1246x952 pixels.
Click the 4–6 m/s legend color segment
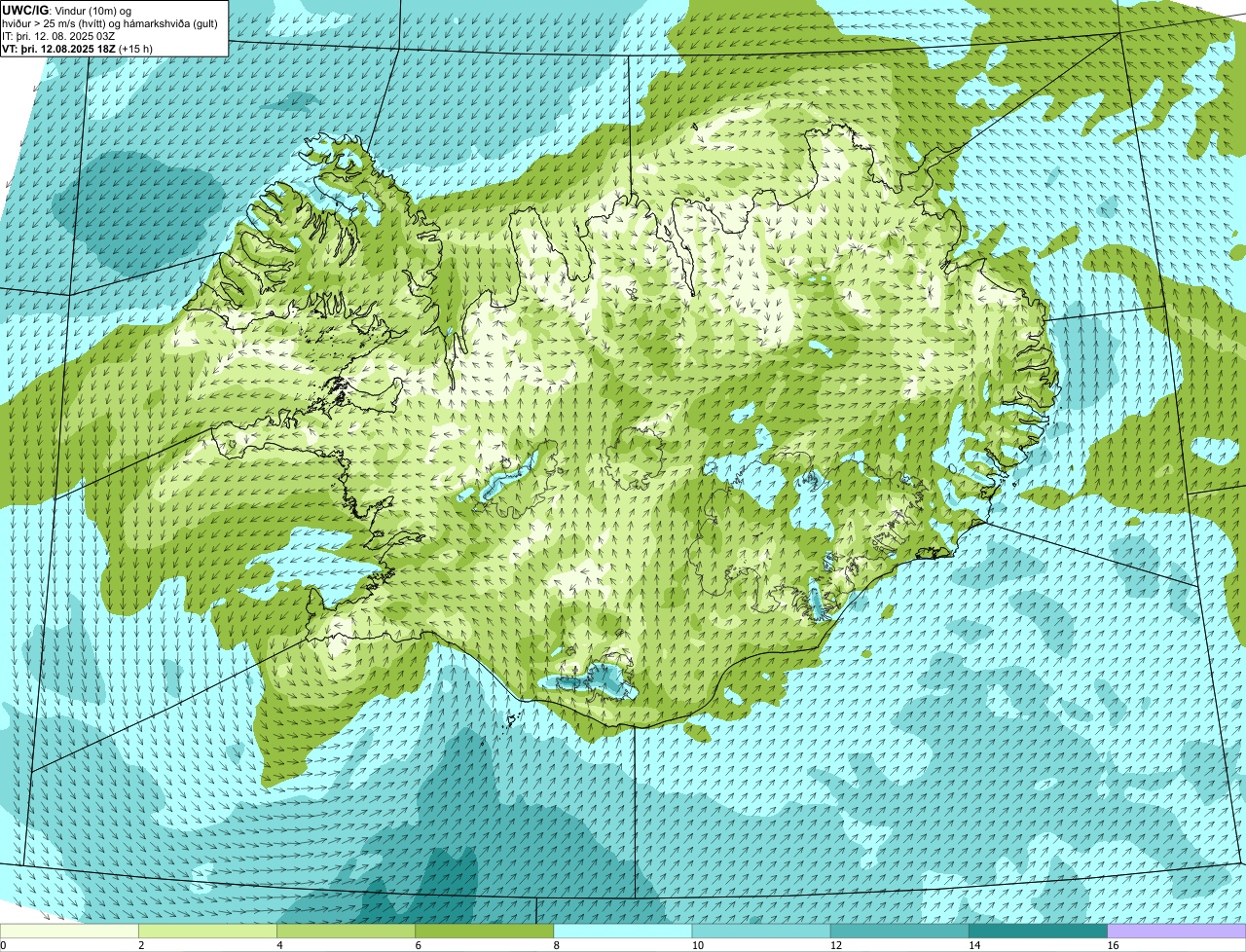(x=346, y=932)
